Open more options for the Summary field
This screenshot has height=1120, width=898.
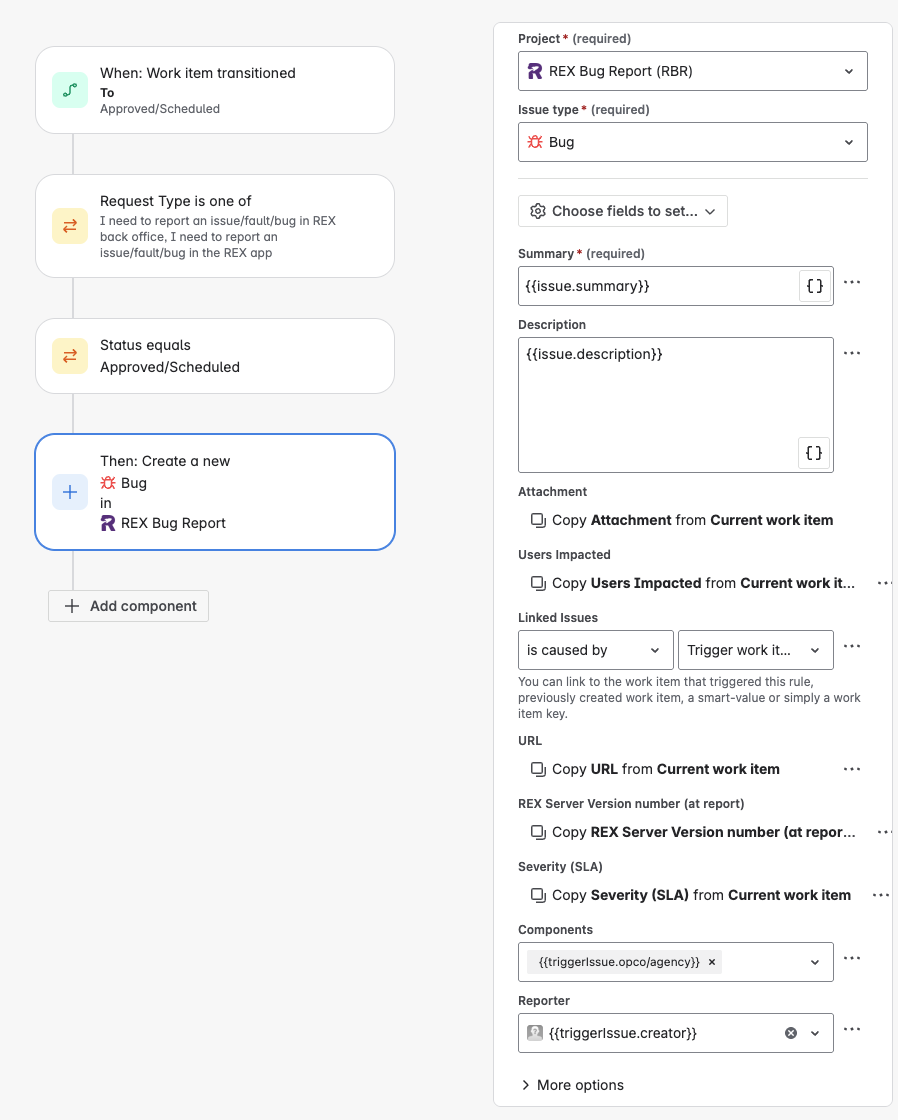852,282
